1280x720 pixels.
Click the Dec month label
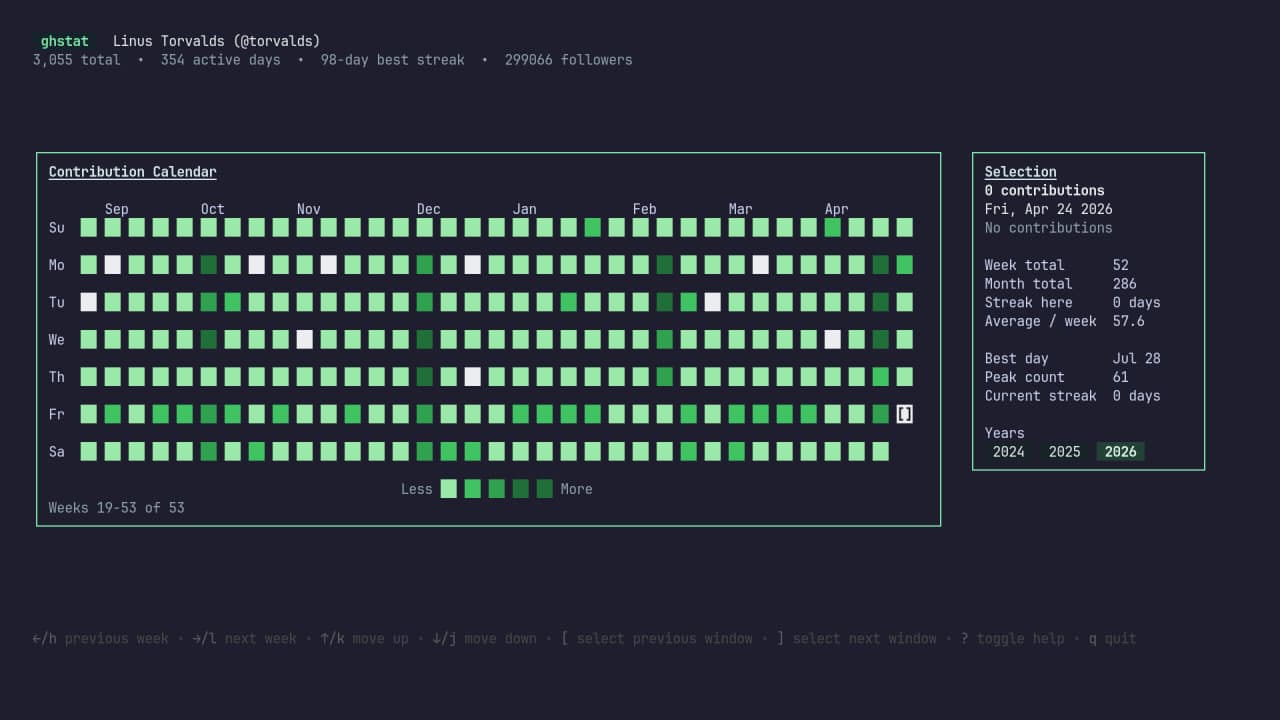[428, 209]
